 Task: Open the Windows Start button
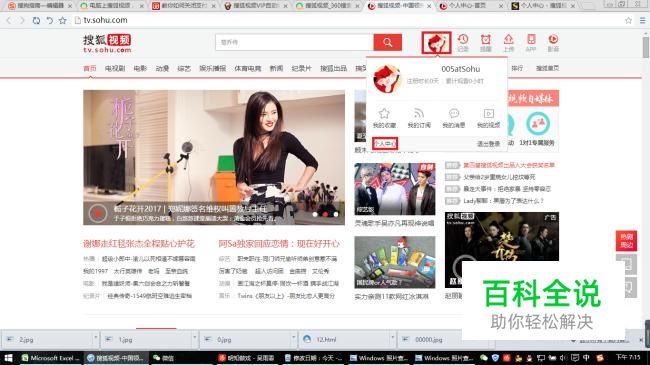pyautogui.click(x=8, y=358)
